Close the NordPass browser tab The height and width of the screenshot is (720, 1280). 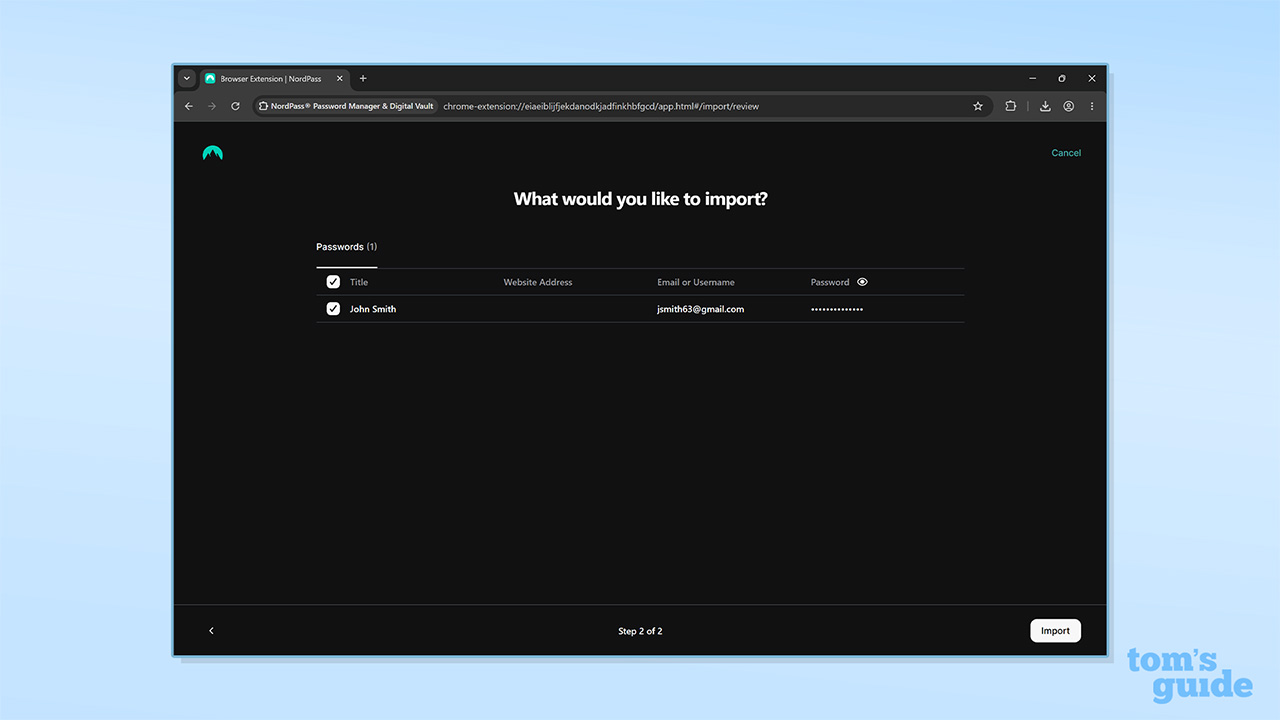(x=339, y=78)
